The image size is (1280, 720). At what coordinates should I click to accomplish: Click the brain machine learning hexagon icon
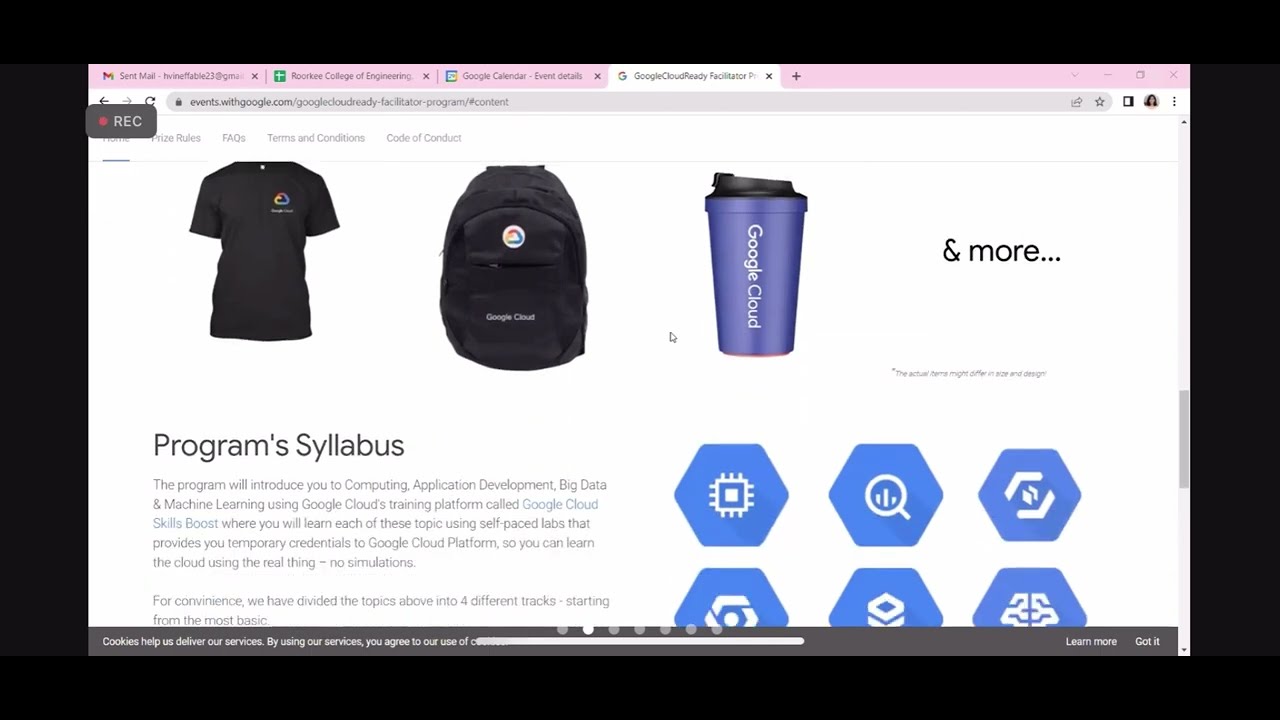[x=1030, y=598]
